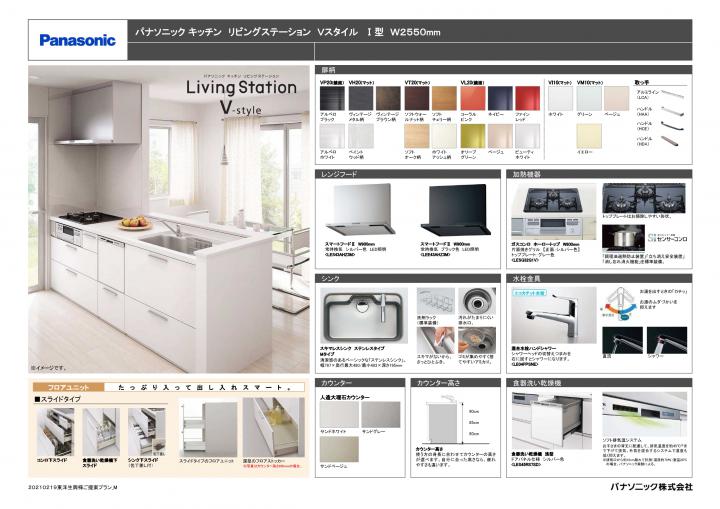Select the ヴィンテージメタル柄 door swatch

361,98
